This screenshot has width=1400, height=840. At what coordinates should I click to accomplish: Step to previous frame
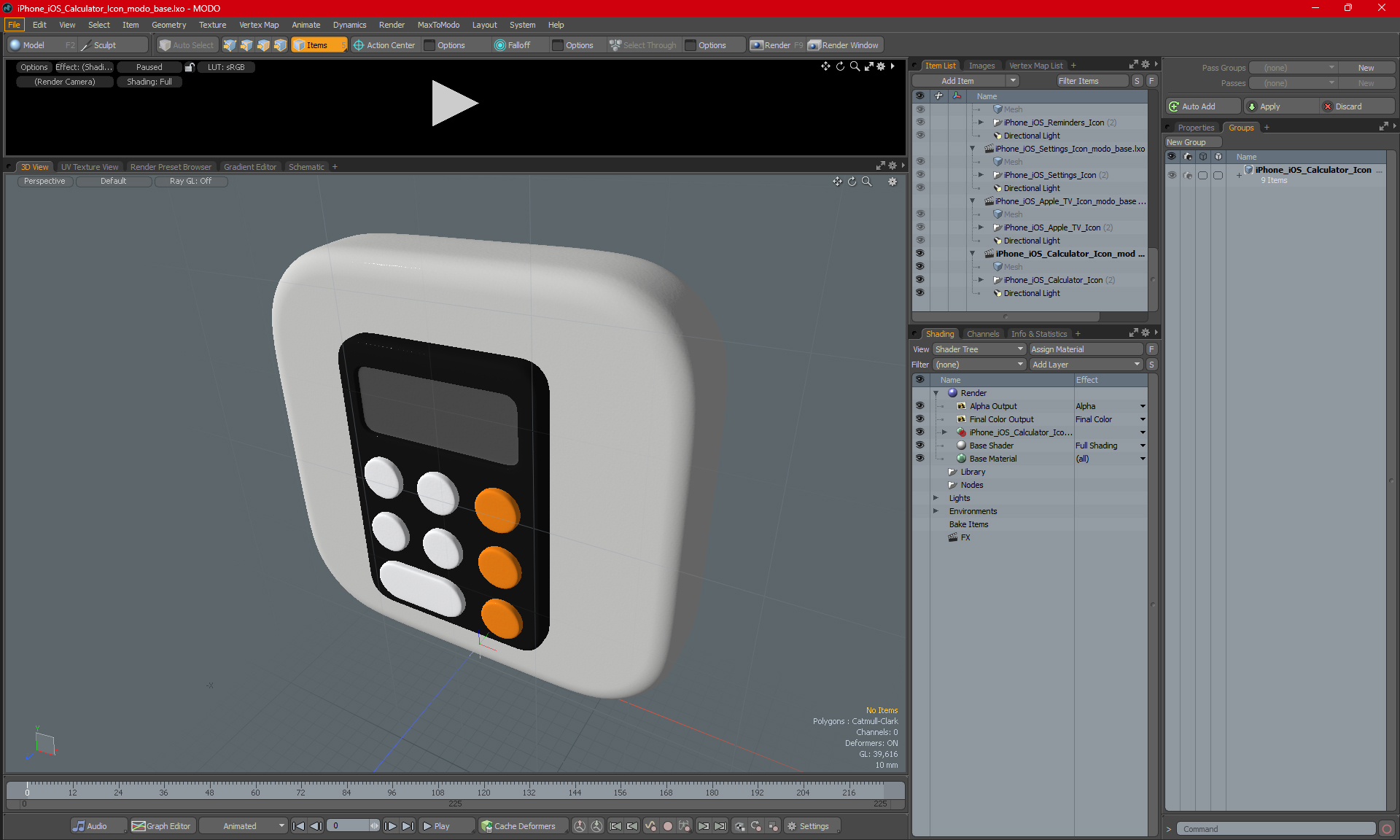(x=316, y=826)
